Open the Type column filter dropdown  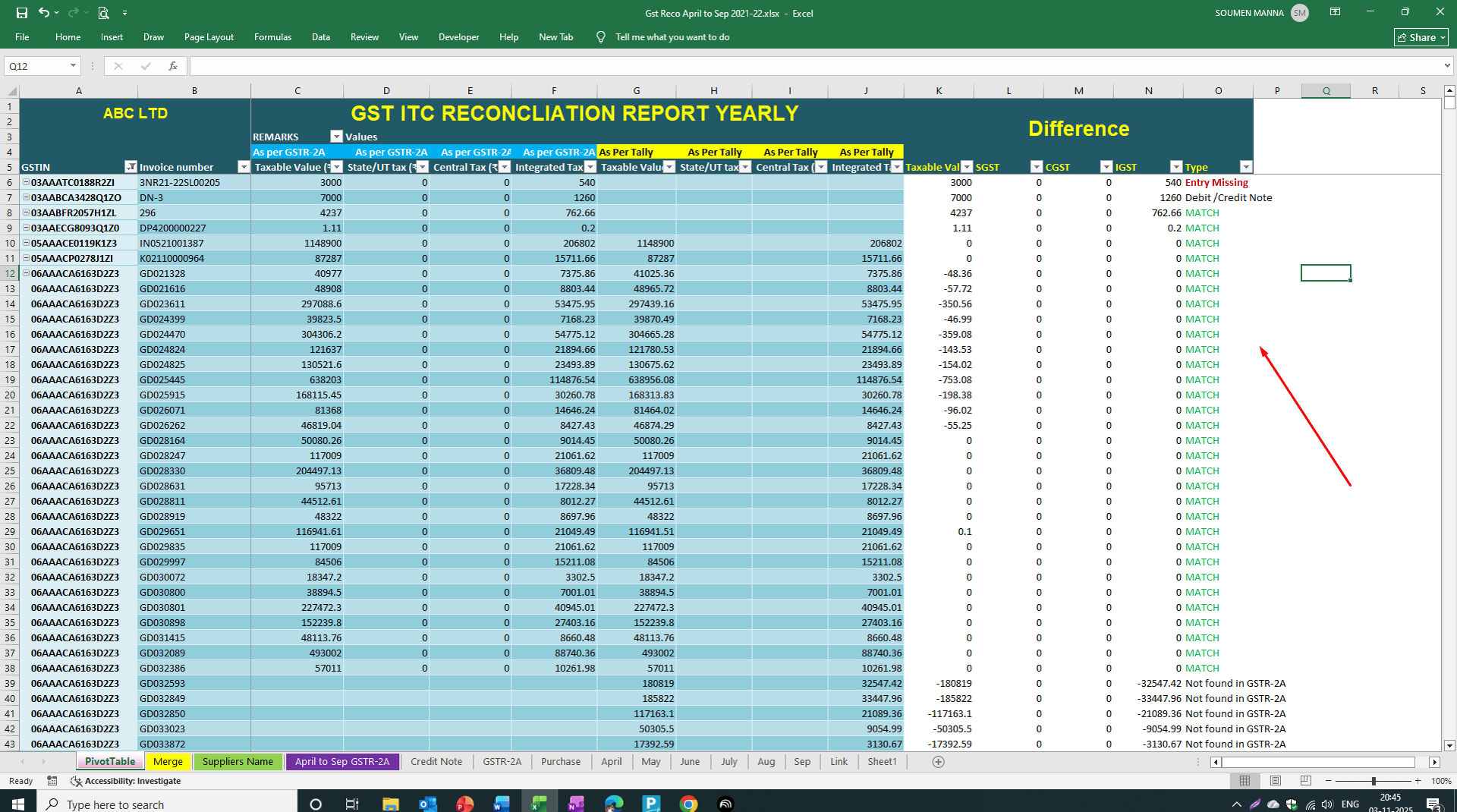click(1245, 167)
